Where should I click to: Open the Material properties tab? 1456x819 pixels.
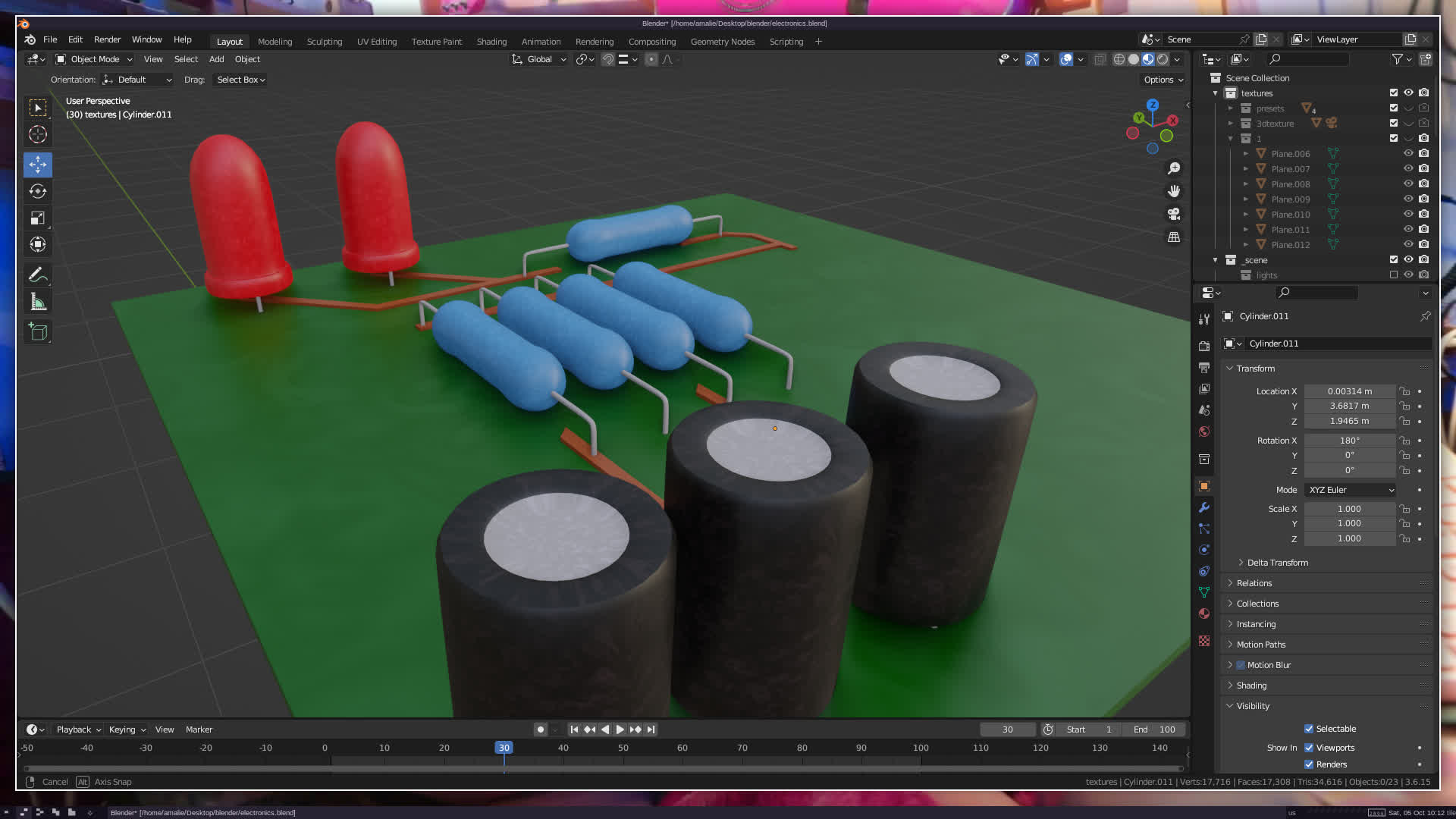tap(1204, 613)
